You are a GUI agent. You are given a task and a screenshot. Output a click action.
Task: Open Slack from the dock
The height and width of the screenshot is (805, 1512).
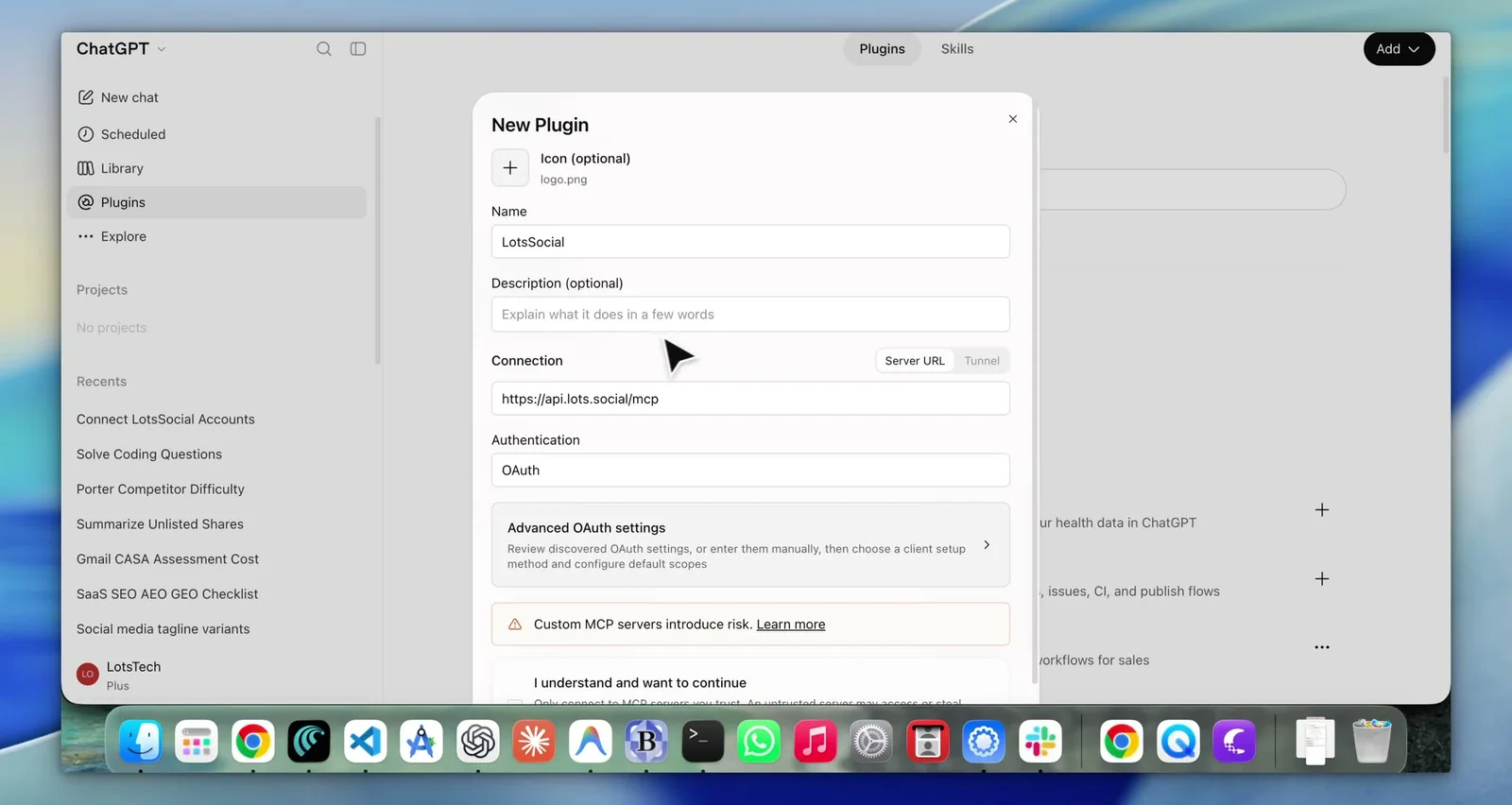[1040, 742]
